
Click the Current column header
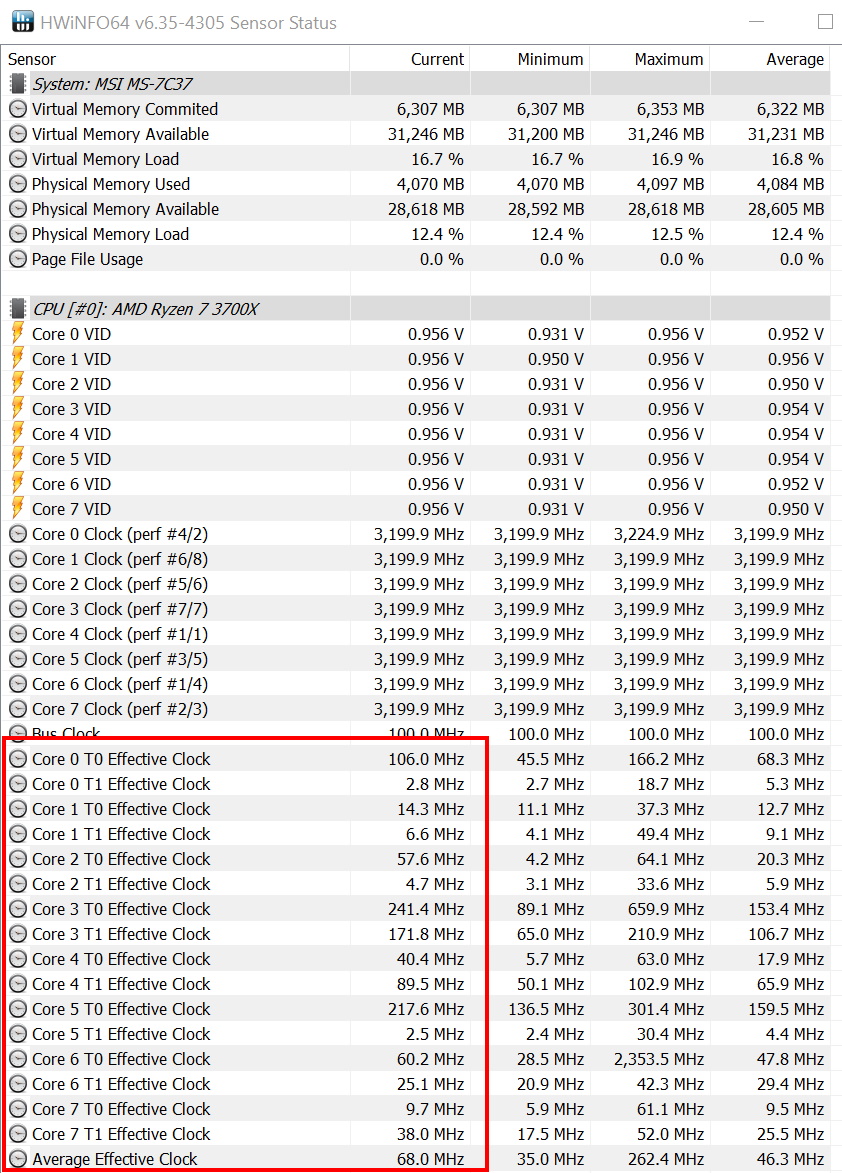410,59
